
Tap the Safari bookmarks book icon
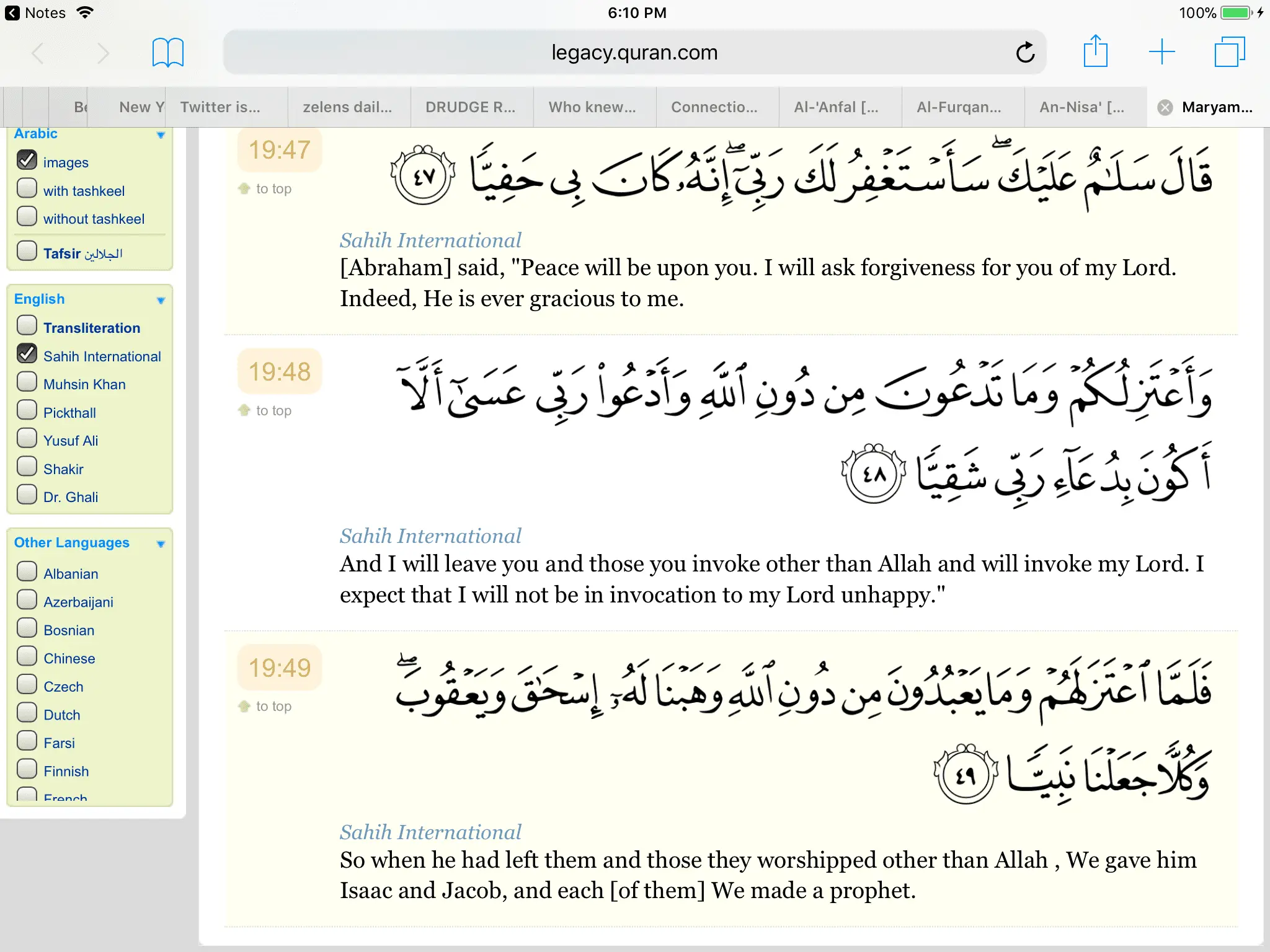[x=167, y=53]
